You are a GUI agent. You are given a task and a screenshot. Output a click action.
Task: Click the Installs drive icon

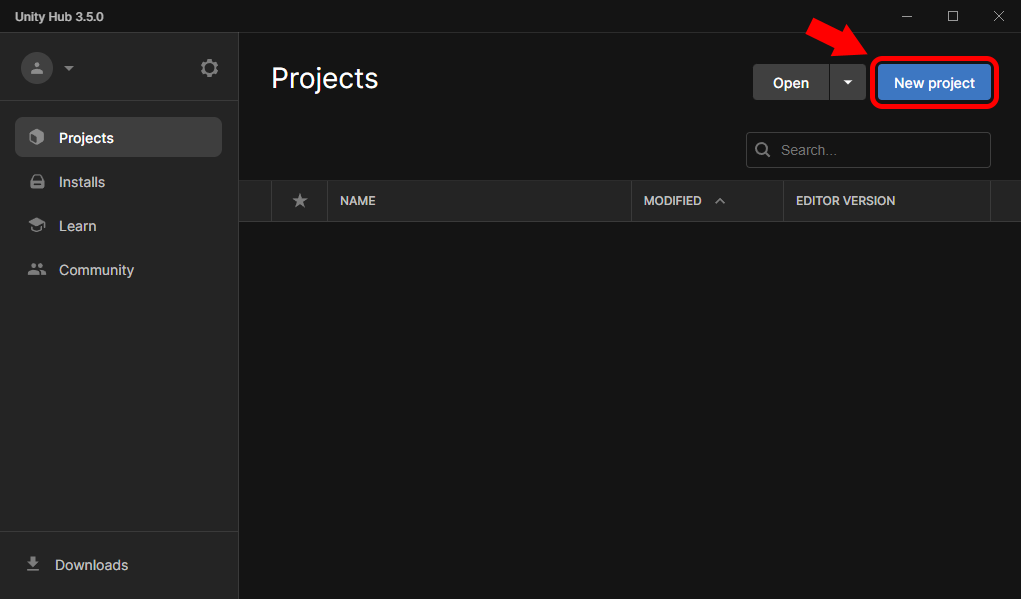(x=37, y=182)
